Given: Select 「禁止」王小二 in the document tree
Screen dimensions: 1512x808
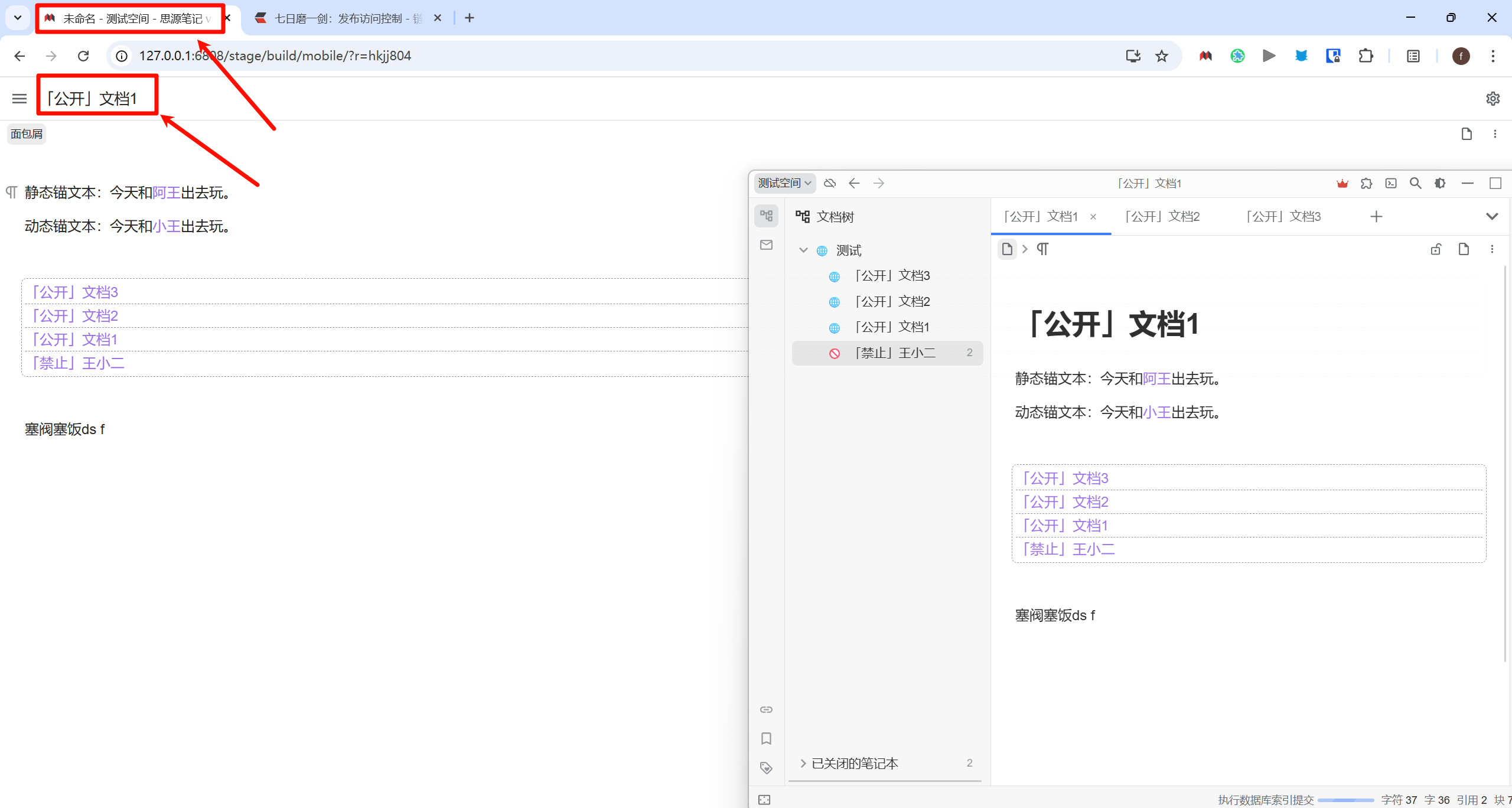Looking at the screenshot, I should pos(895,353).
